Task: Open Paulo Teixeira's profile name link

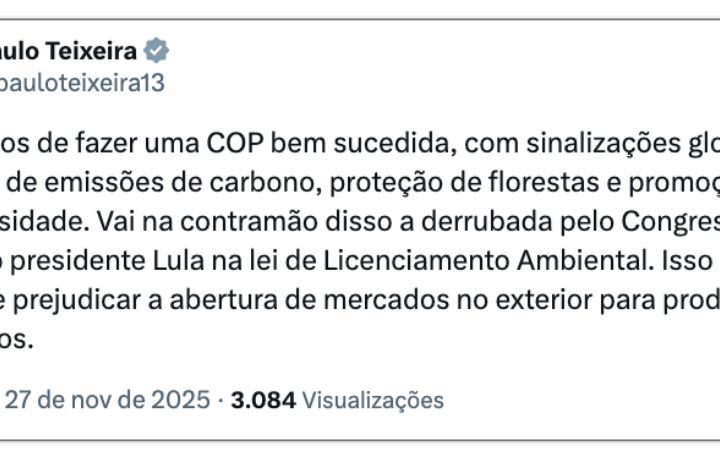Action: point(68,51)
